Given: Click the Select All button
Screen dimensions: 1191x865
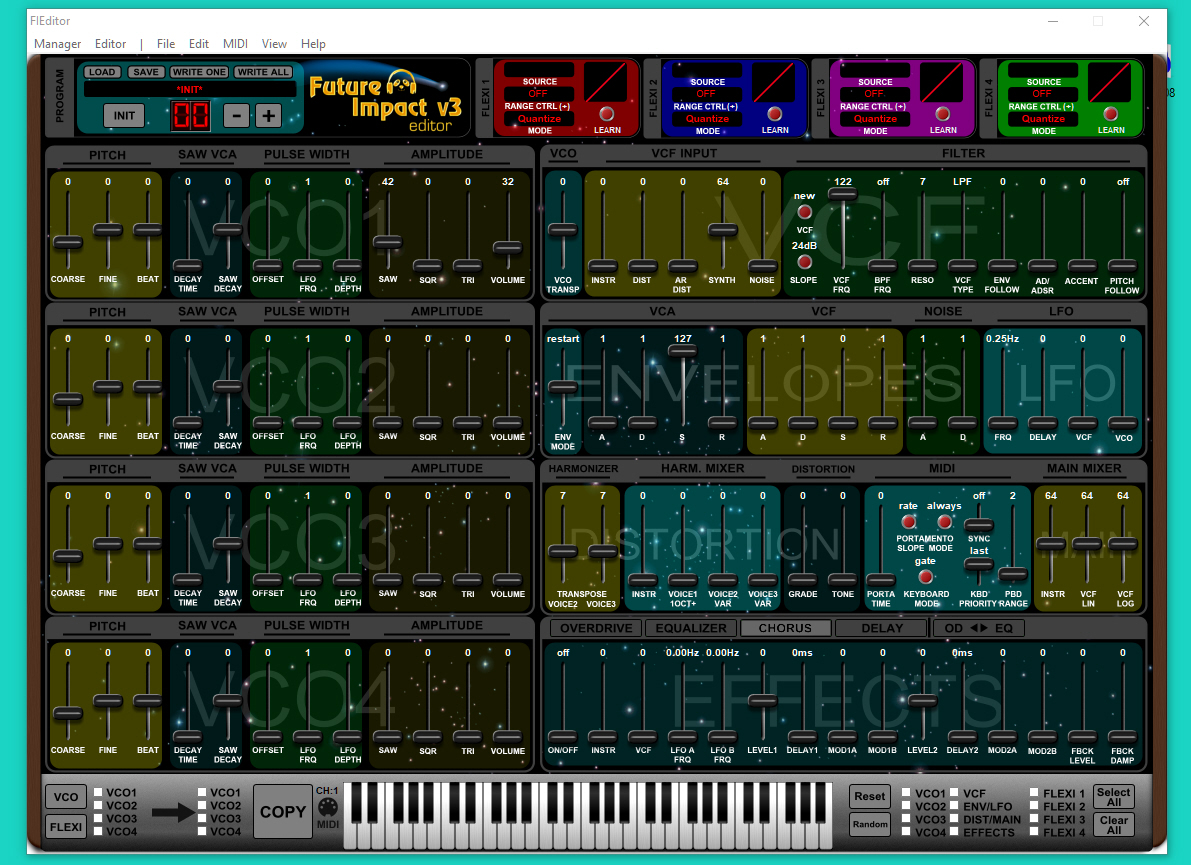Looking at the screenshot, I should pos(1114,797).
